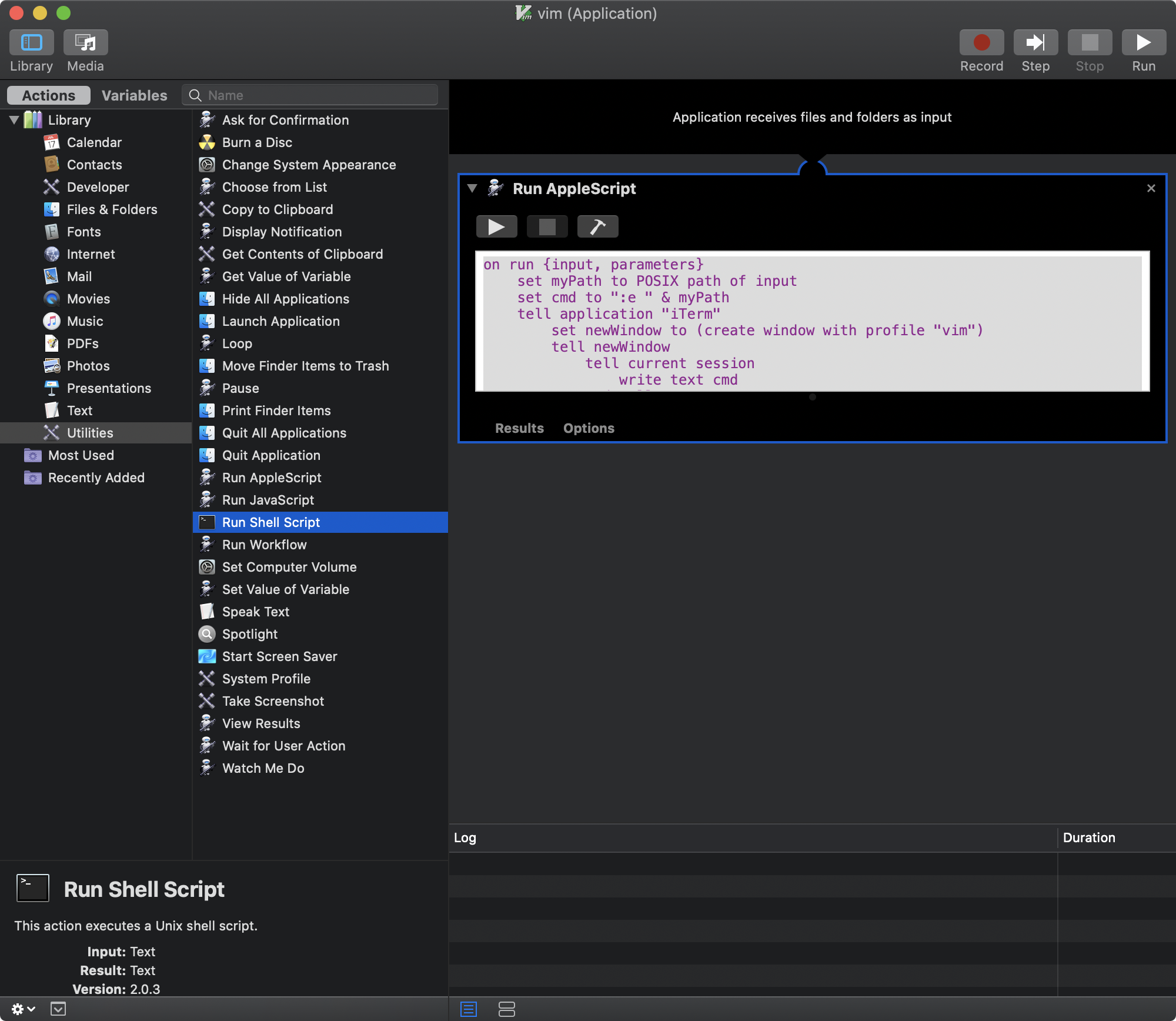Viewport: 1176px width, 1021px height.
Task: Select the Burn a Disc action
Action: [320, 142]
